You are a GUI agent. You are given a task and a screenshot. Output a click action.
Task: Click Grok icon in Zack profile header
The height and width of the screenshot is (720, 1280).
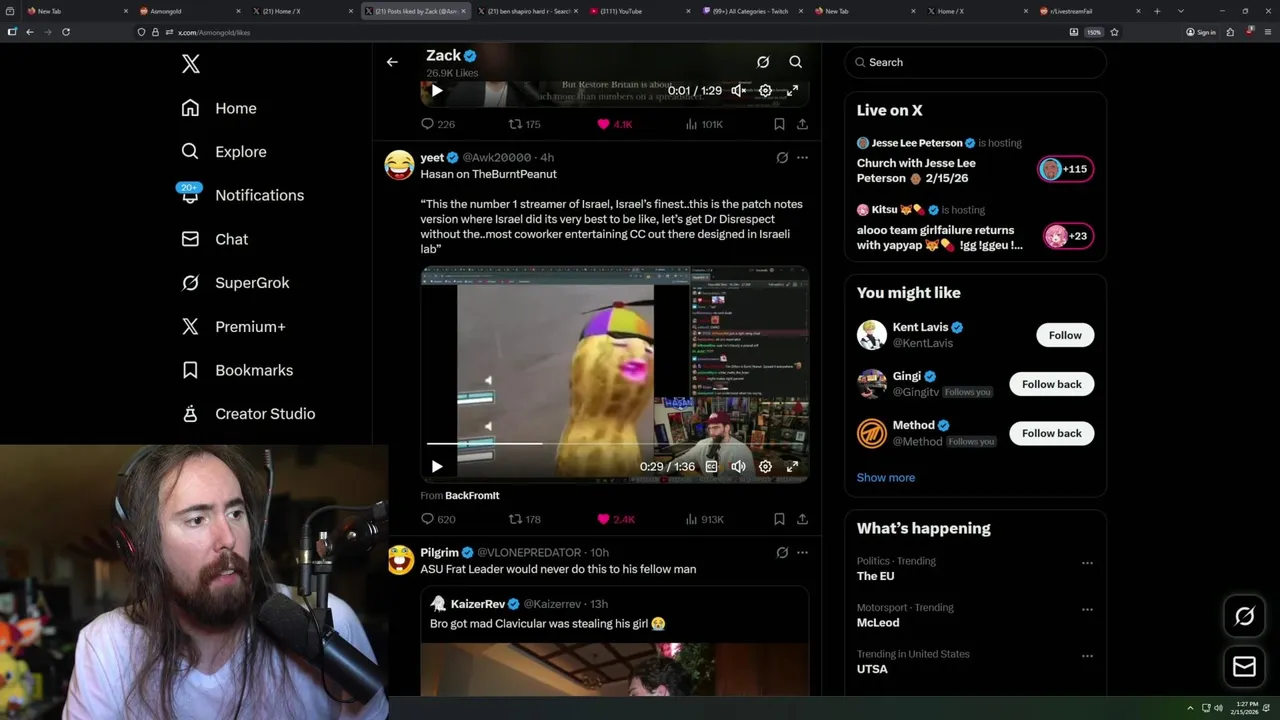coord(763,62)
